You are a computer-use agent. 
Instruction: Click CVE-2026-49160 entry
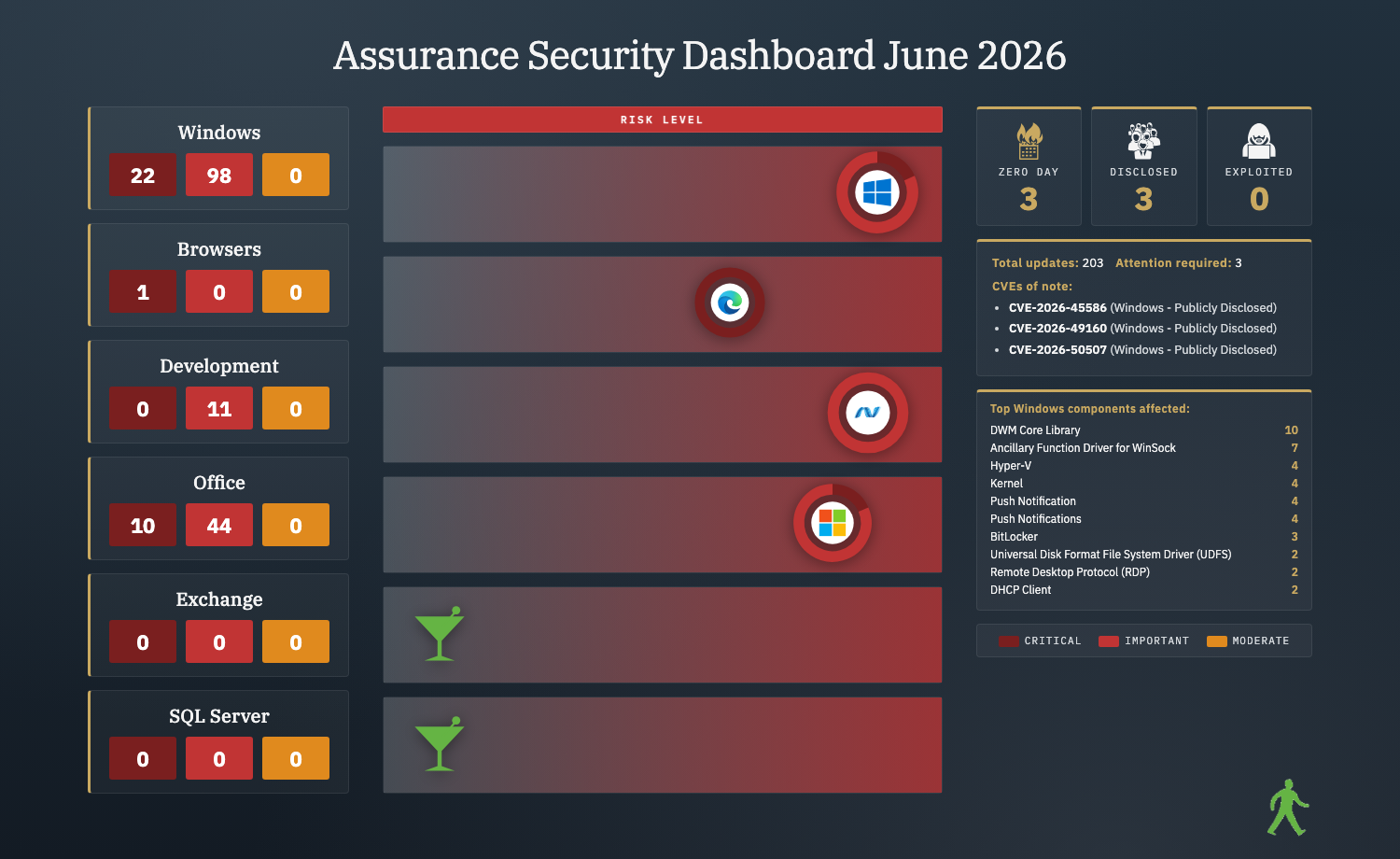(x=1142, y=329)
